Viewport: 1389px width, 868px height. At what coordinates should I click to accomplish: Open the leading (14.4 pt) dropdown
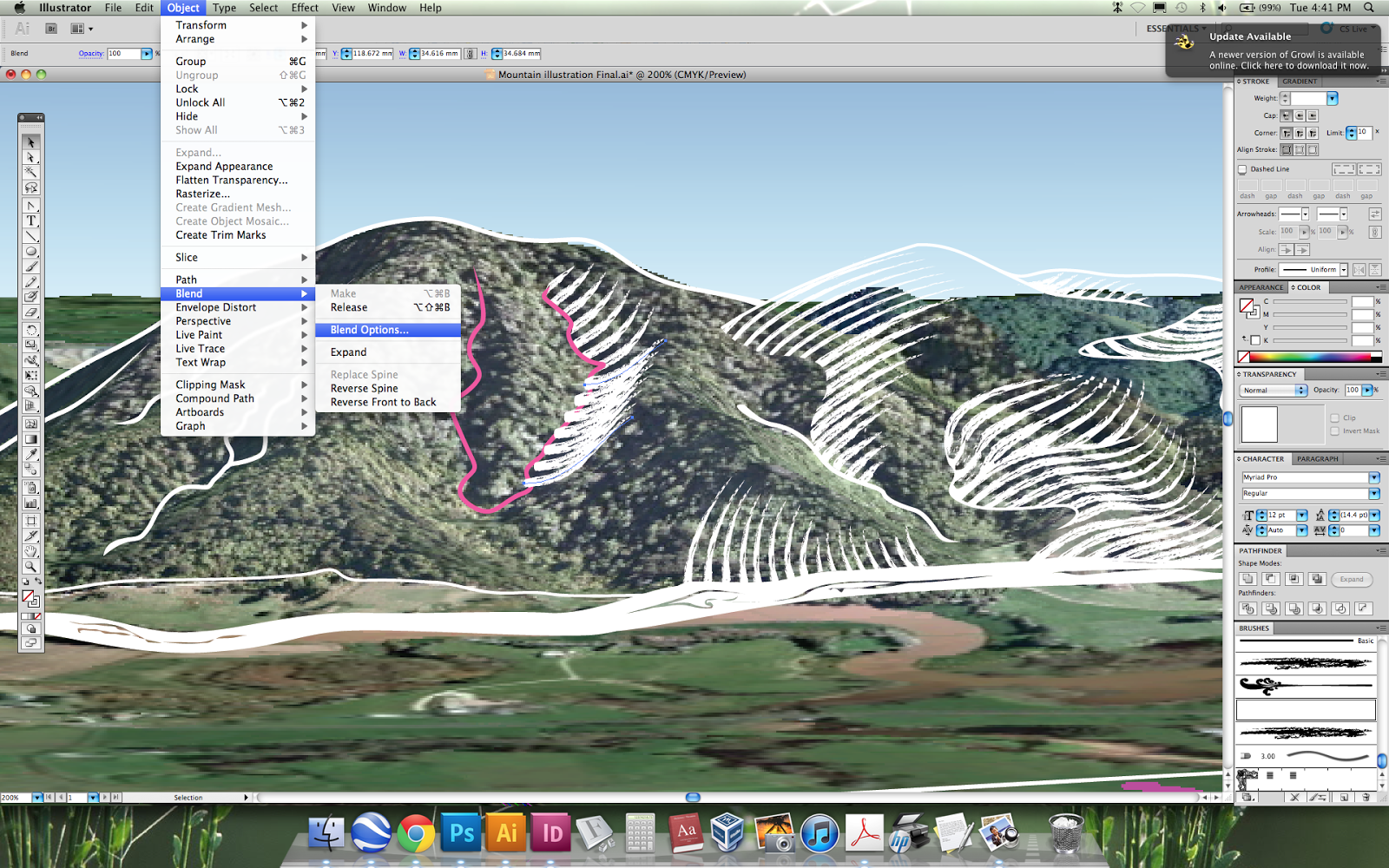[1374, 516]
